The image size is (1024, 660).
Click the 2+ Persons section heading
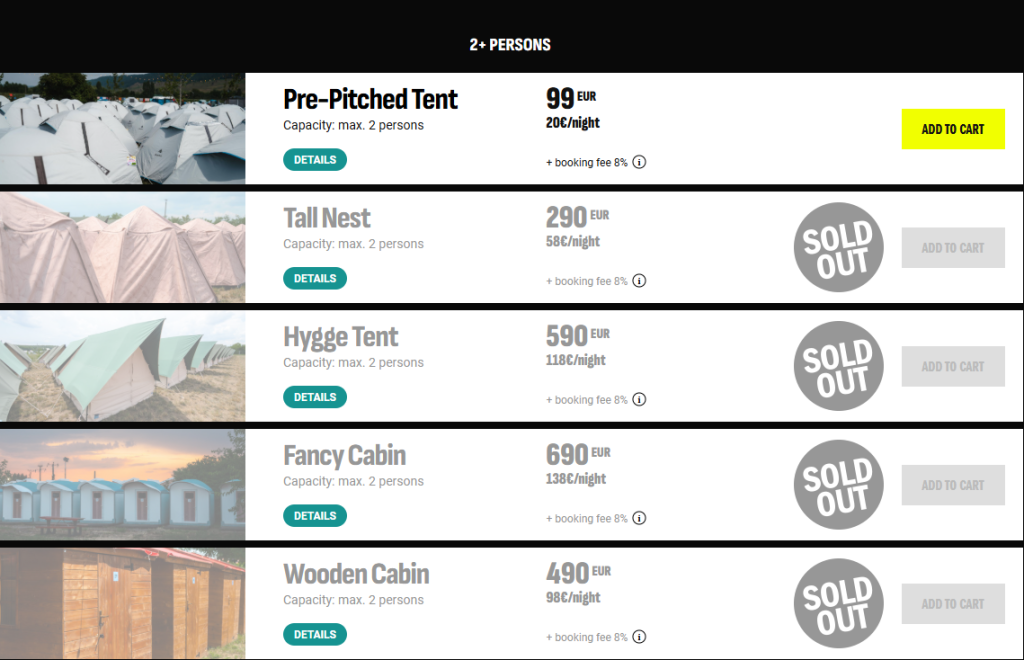[510, 45]
